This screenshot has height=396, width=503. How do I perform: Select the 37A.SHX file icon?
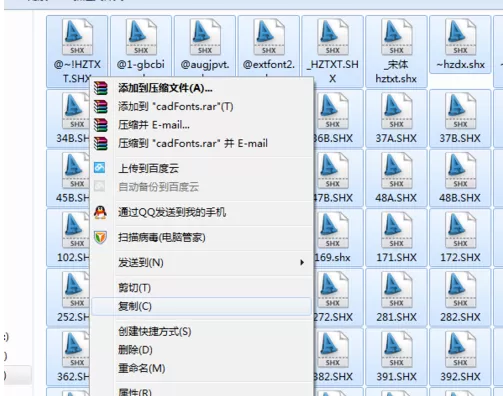point(397,111)
